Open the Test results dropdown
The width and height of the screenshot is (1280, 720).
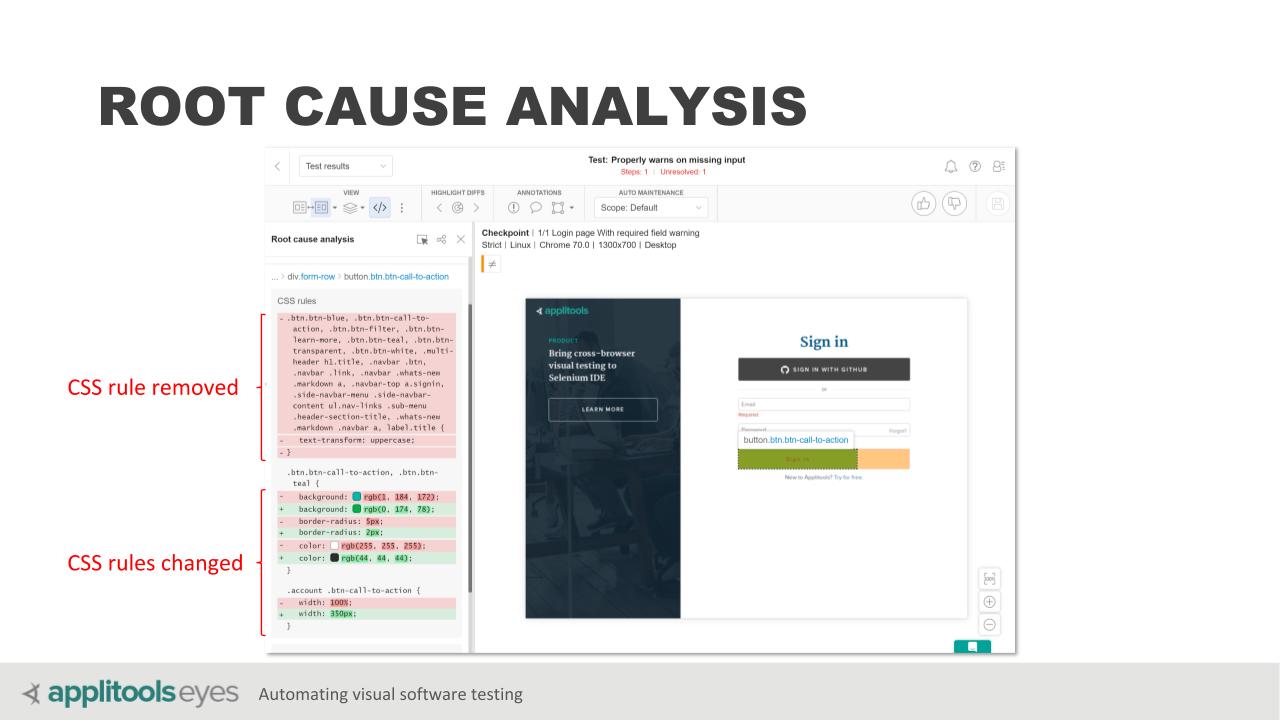(345, 166)
